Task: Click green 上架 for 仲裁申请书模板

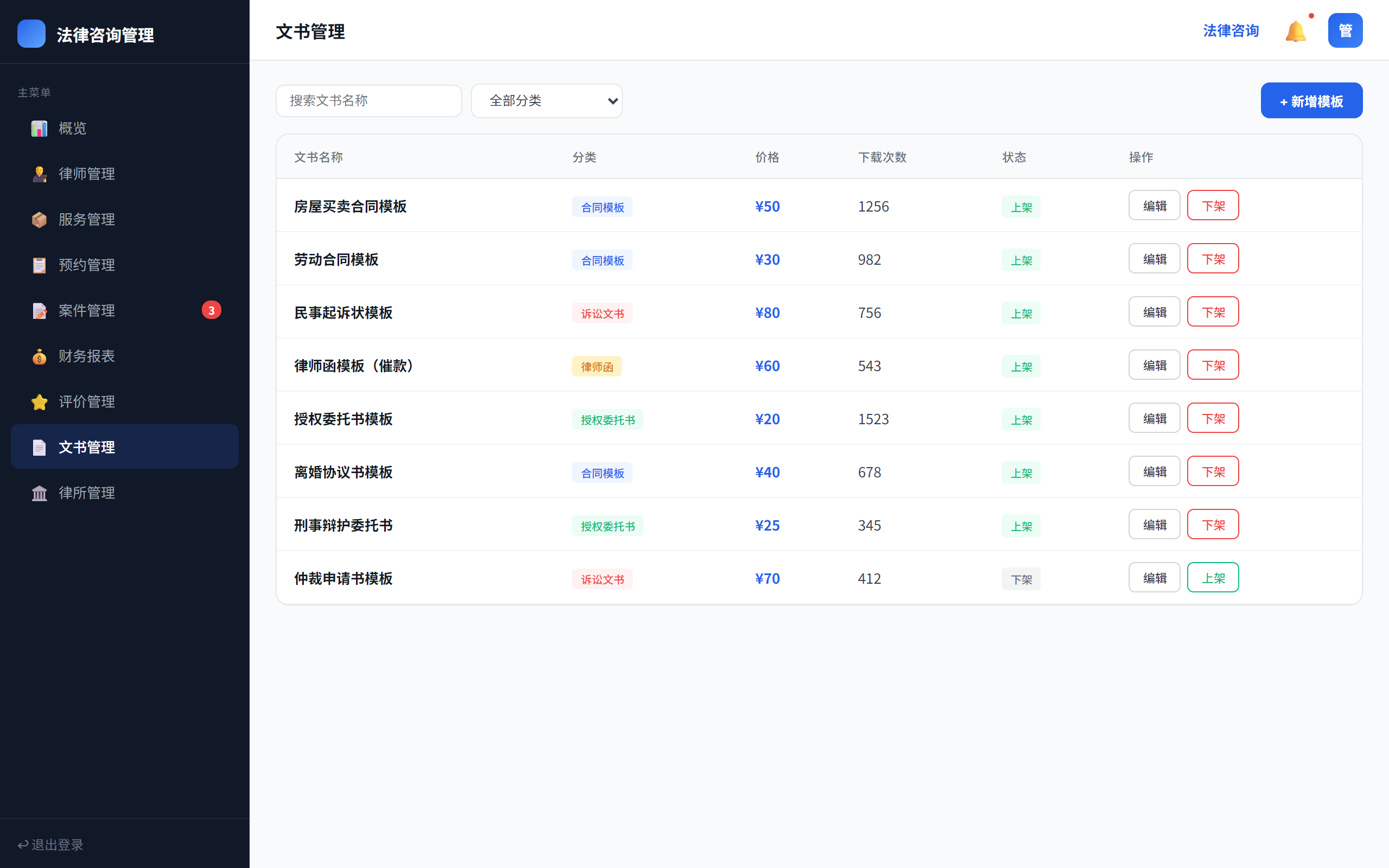Action: click(1212, 578)
